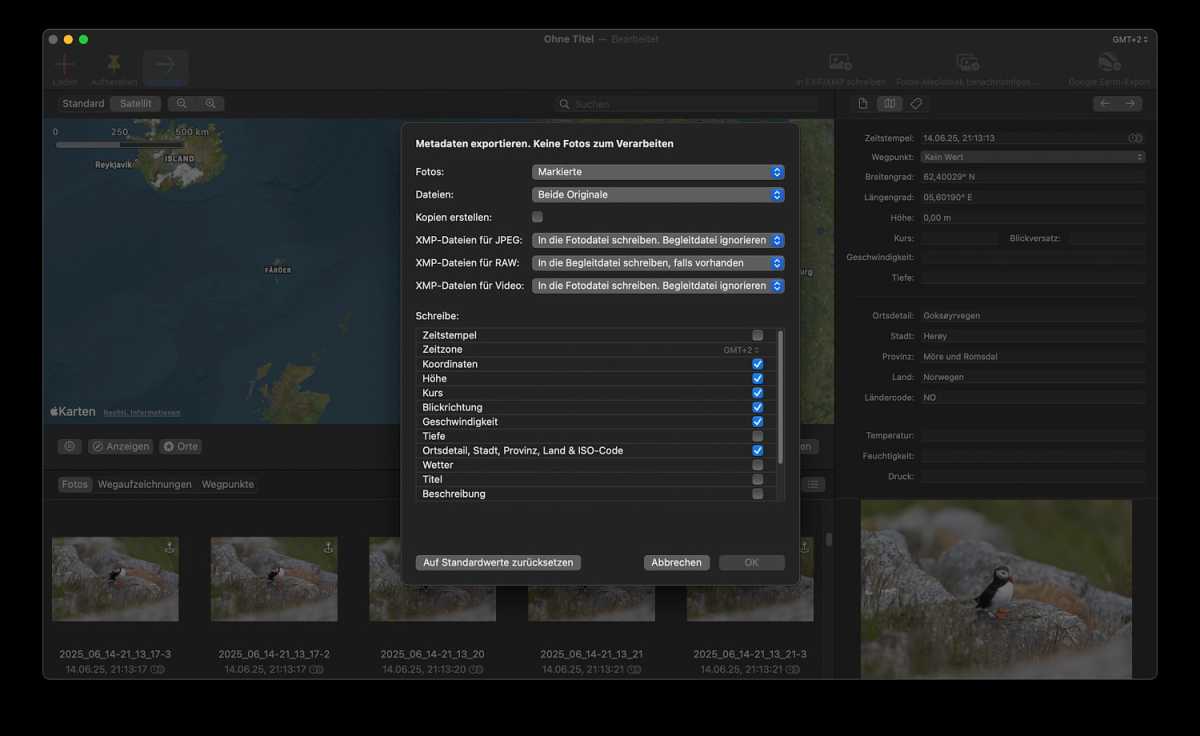1200x736 pixels.
Task: Uncheck the Geschwindigkeit checkbox
Action: 758,422
